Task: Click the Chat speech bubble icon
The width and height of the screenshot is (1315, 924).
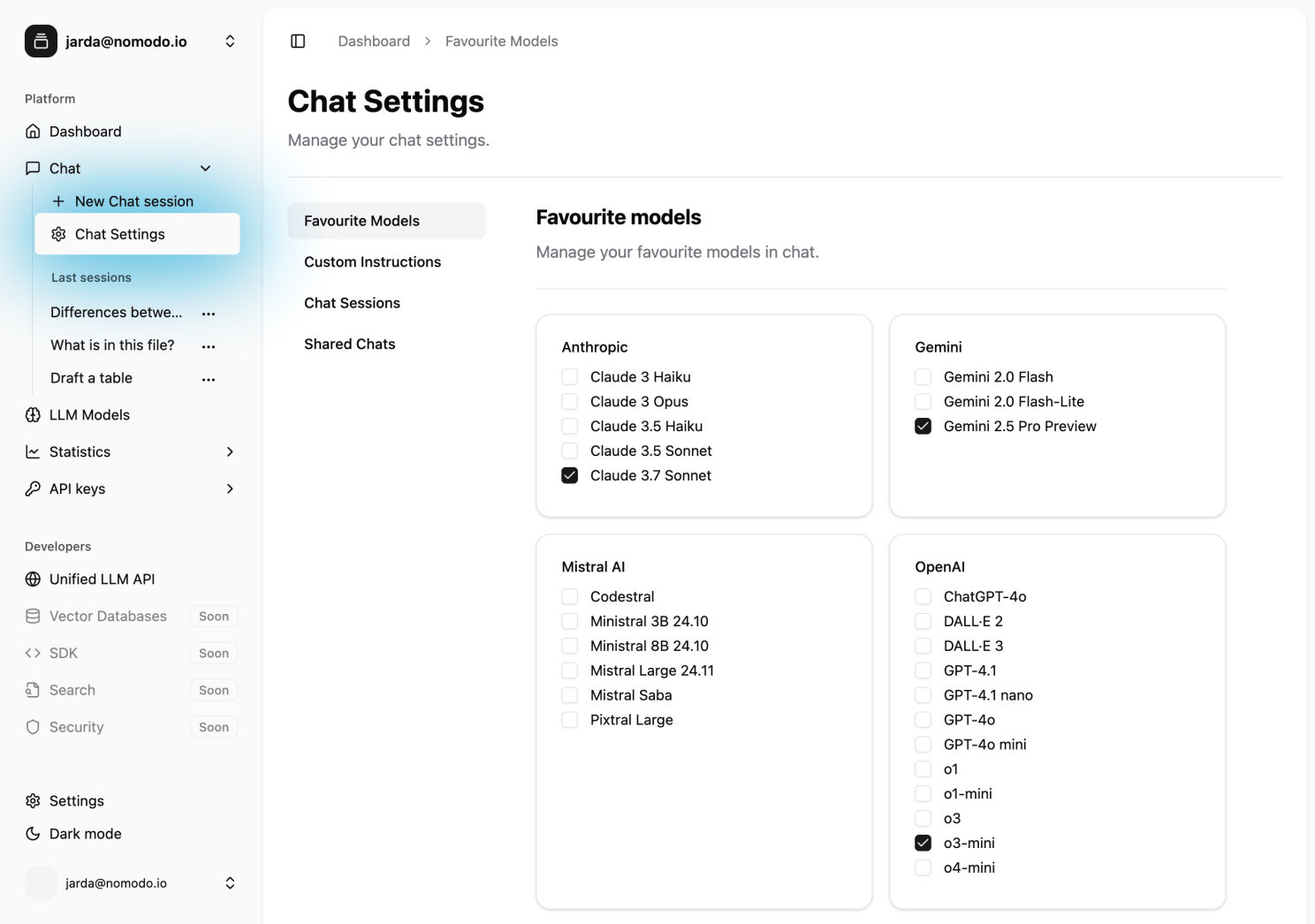Action: point(33,168)
